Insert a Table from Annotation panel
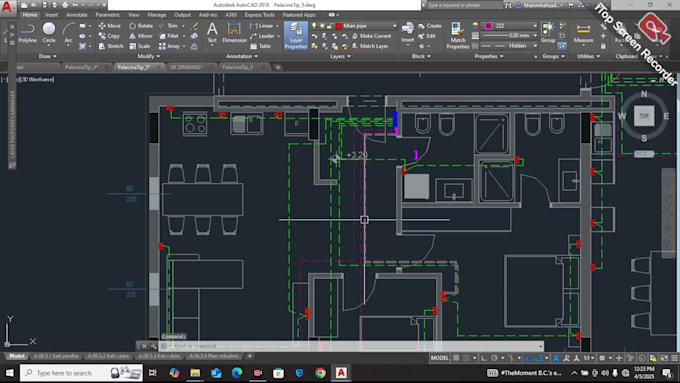Screen dimensions: 680x383 pyautogui.click(x=261, y=46)
